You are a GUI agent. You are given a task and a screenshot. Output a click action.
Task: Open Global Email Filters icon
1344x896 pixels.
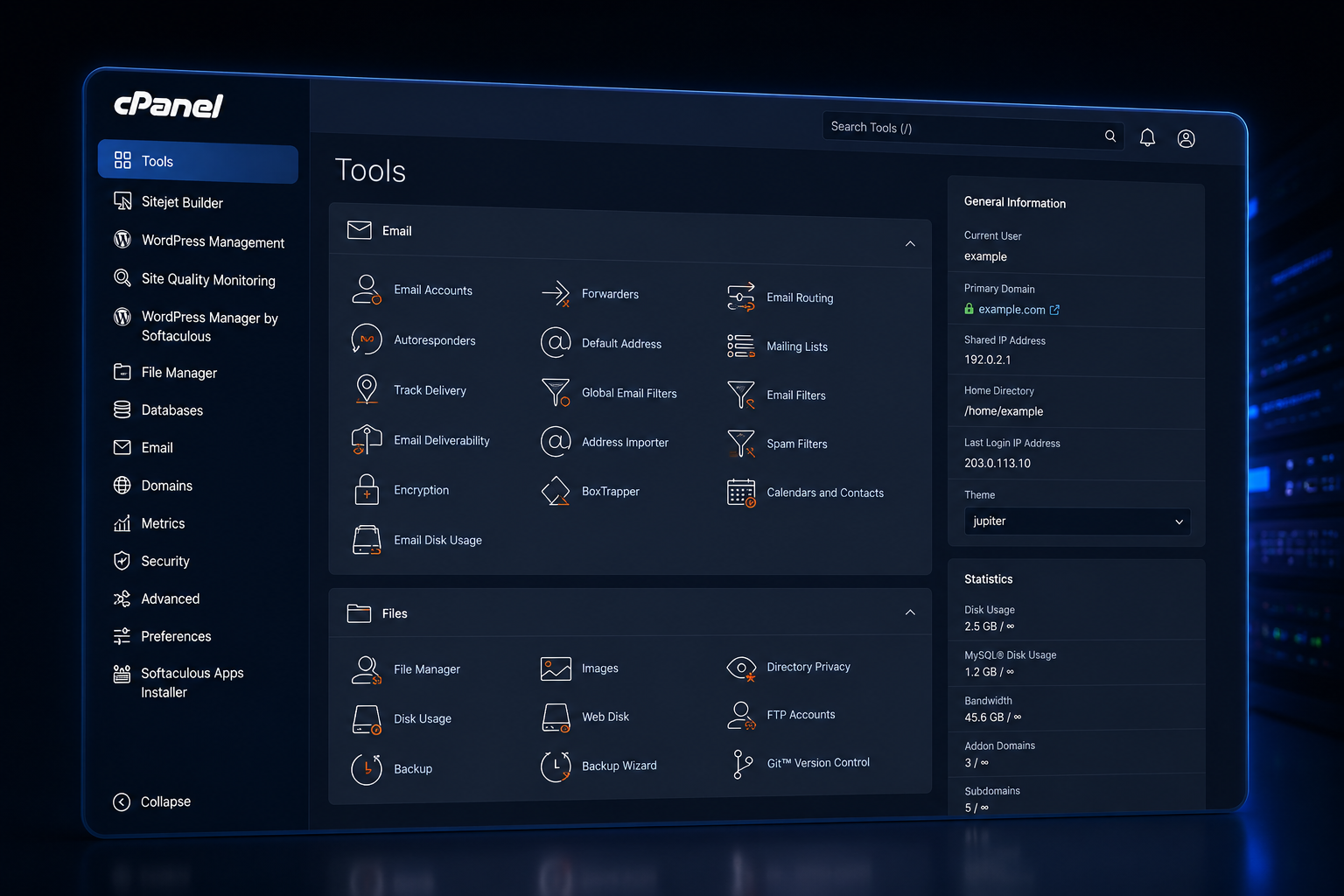556,392
